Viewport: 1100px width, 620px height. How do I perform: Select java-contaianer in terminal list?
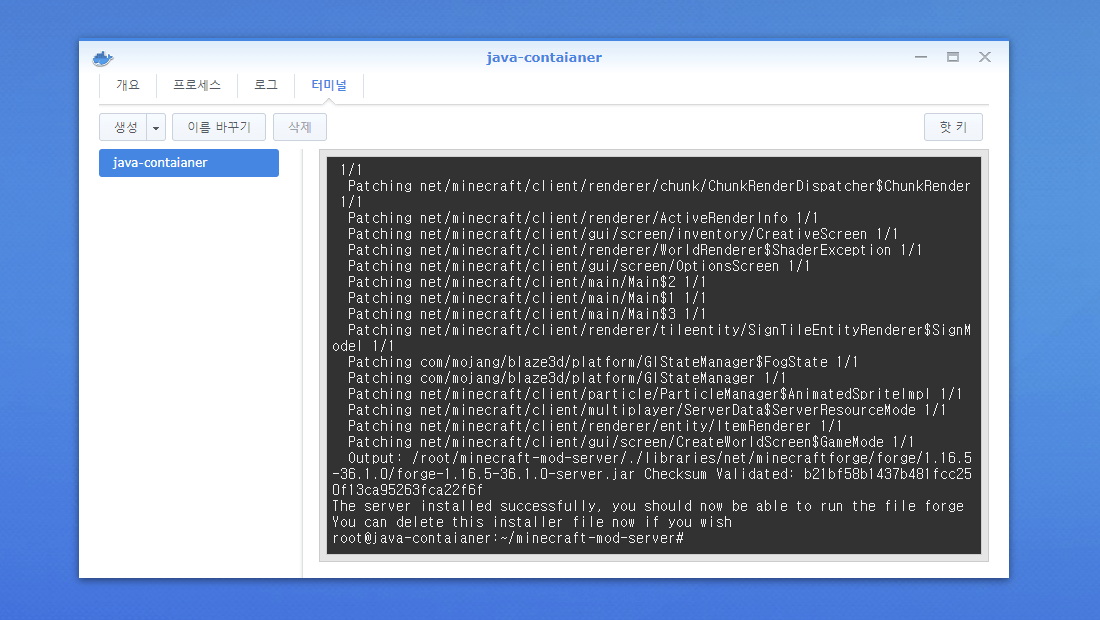pyautogui.click(x=189, y=163)
